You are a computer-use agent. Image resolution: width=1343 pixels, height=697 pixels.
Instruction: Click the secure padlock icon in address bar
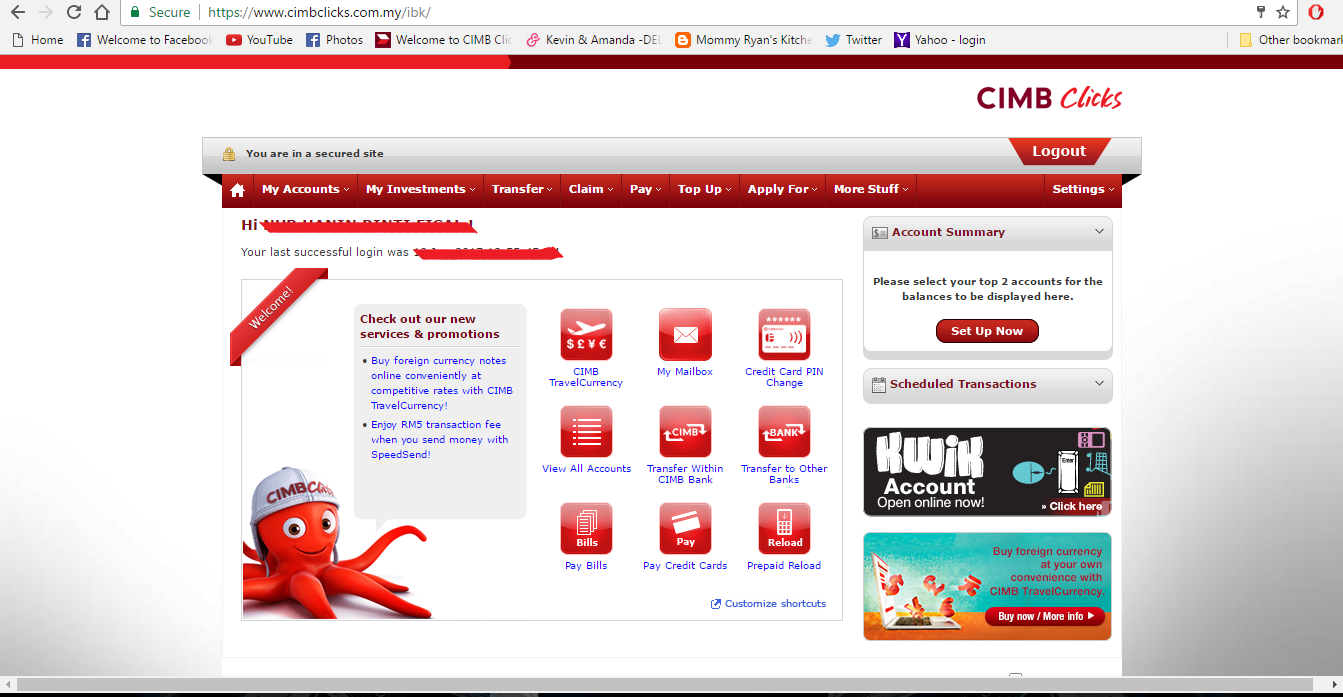coord(134,12)
